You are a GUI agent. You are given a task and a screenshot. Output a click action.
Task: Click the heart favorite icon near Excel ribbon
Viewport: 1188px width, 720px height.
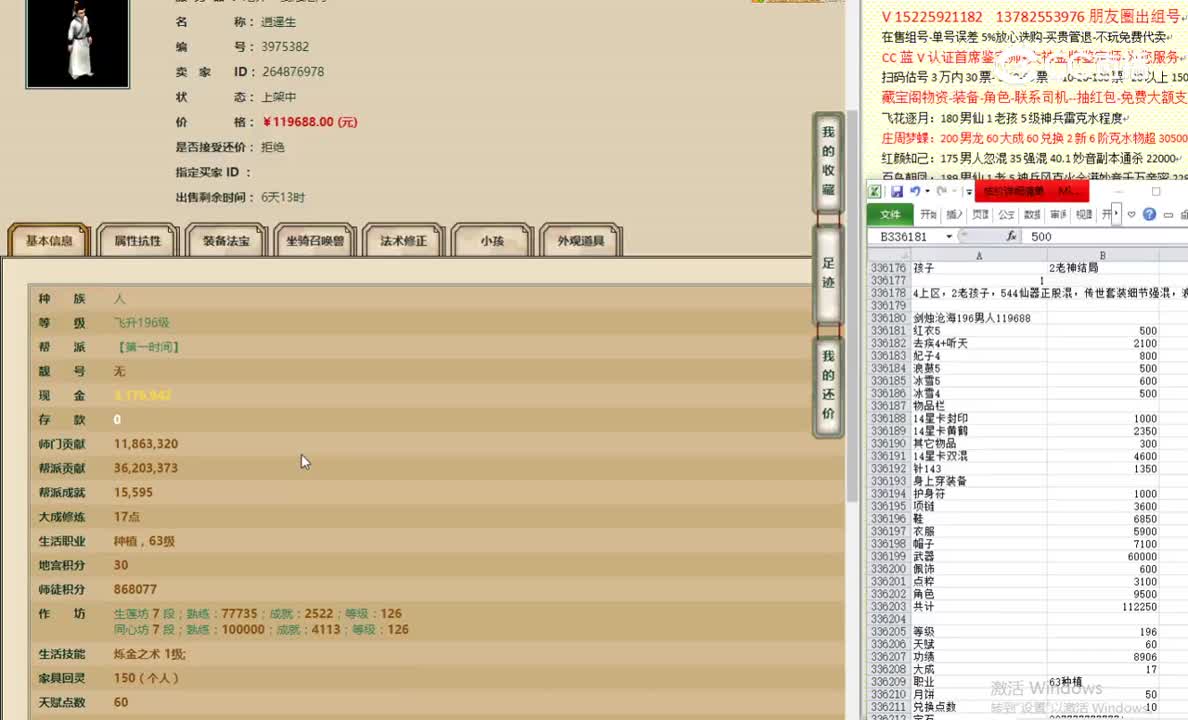(x=1131, y=214)
